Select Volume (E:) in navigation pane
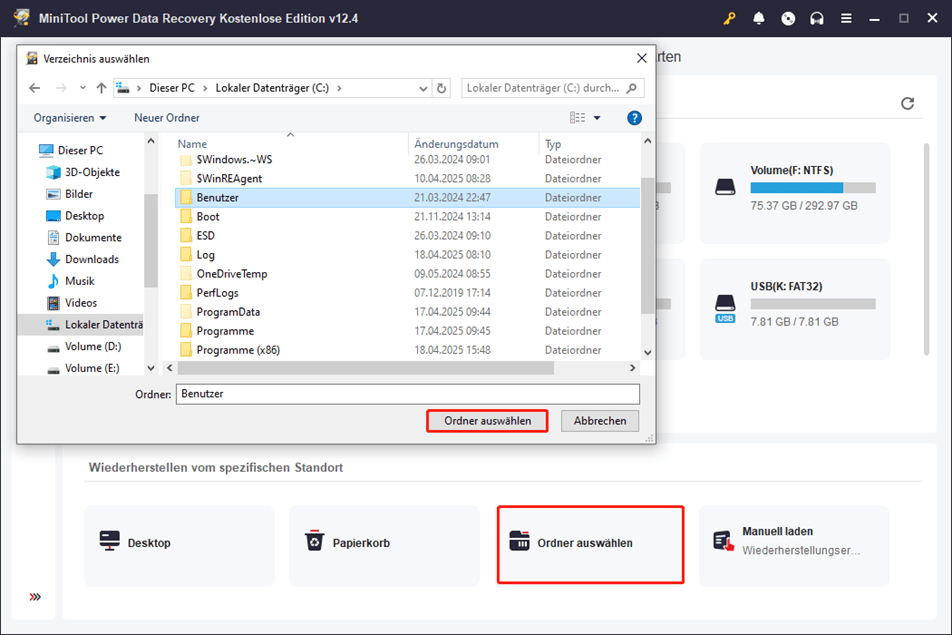 click(92, 368)
